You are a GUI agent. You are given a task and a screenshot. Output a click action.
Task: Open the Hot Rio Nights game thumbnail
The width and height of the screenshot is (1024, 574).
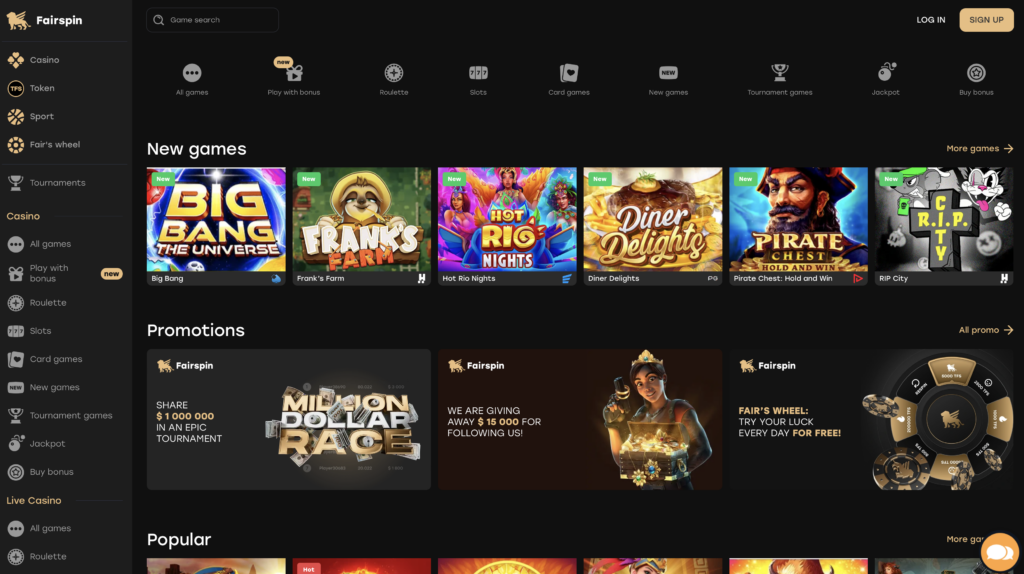point(507,226)
